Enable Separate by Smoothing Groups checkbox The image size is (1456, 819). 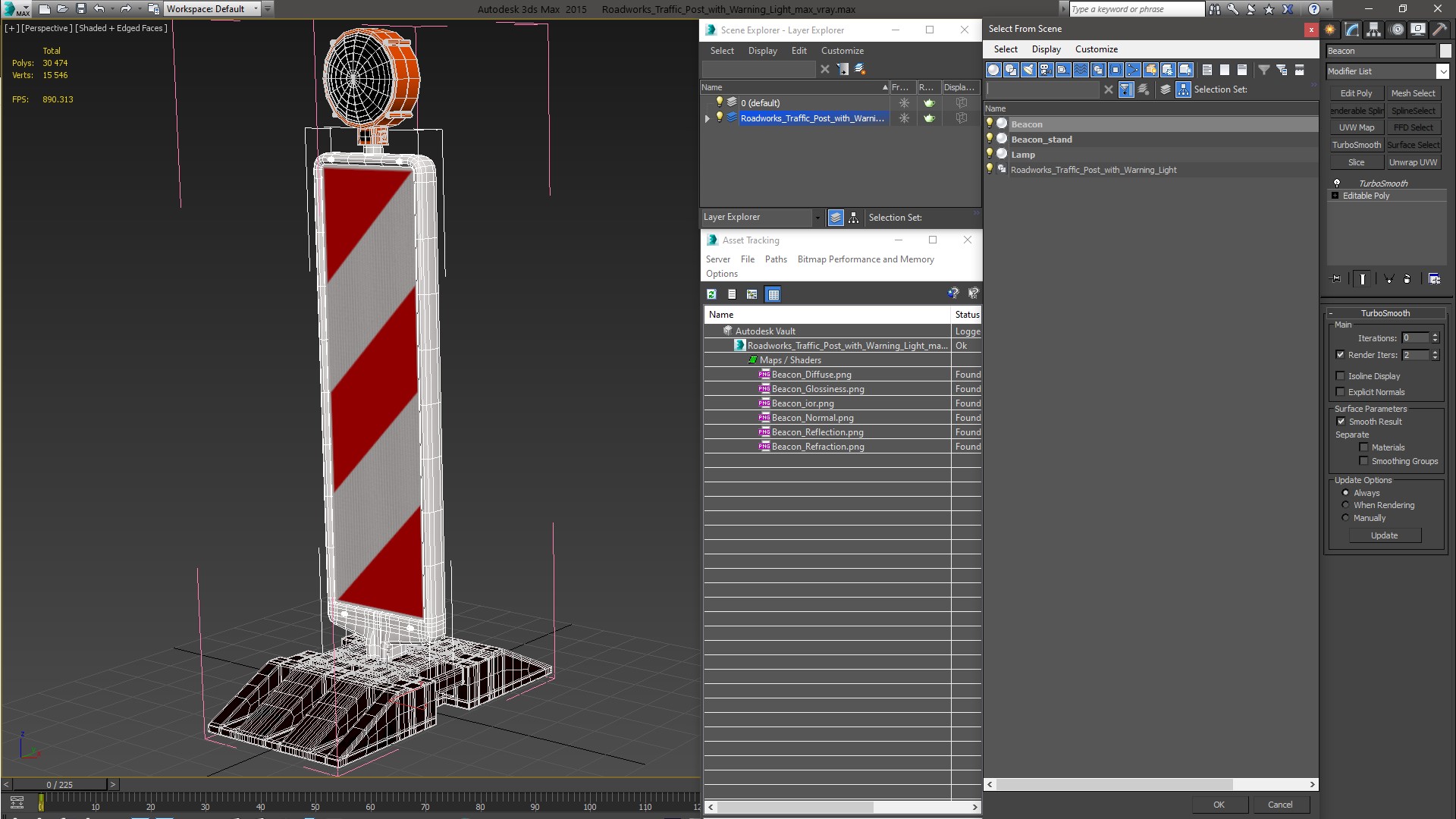point(1363,461)
